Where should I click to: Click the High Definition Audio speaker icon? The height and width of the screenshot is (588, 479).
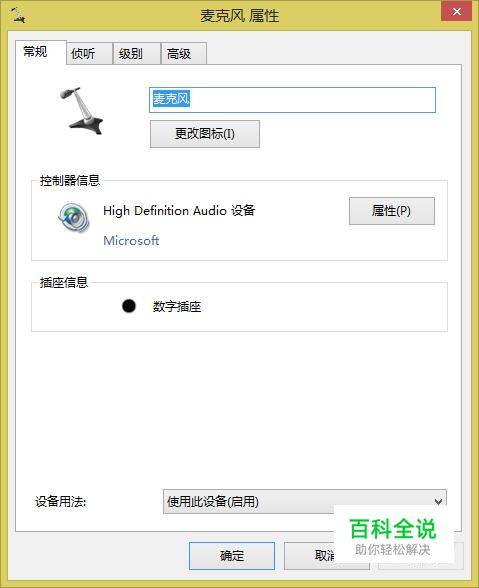pyautogui.click(x=74, y=218)
